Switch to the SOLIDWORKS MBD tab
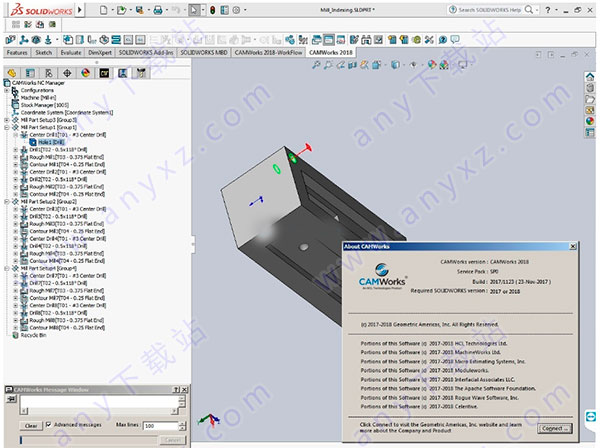 204,53
